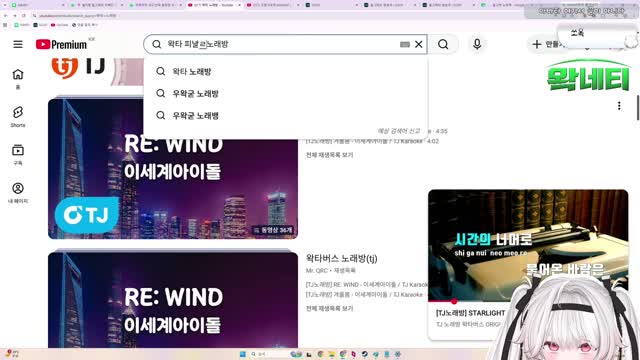640x360 pixels.
Task: Open the three-dot more options menu
Action: click(619, 106)
